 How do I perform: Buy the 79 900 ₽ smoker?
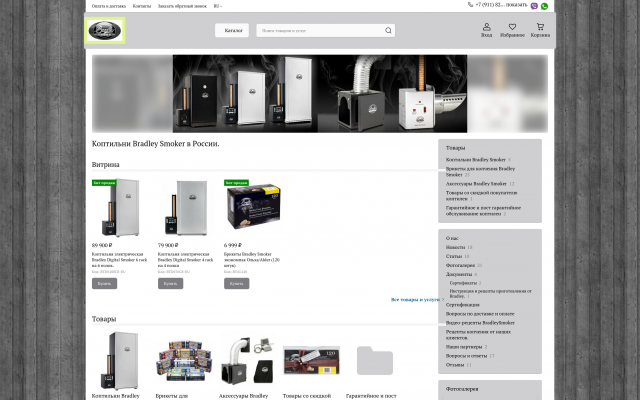(171, 283)
